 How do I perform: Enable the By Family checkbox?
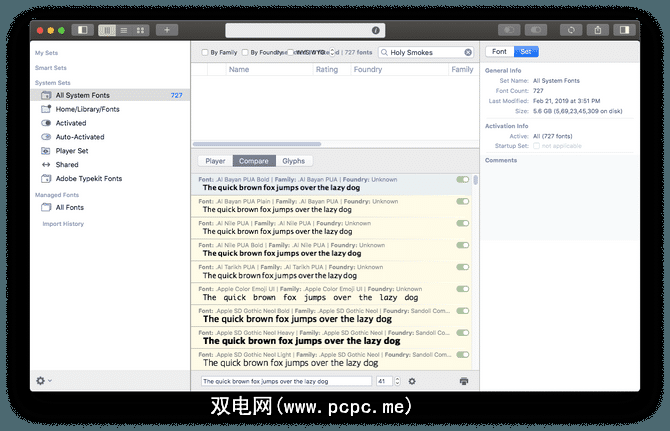pyautogui.click(x=205, y=52)
